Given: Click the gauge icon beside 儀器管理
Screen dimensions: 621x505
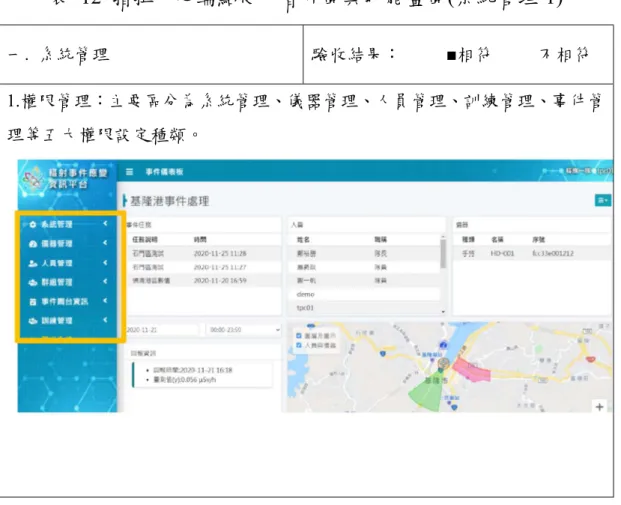Looking at the screenshot, I should [x=33, y=244].
